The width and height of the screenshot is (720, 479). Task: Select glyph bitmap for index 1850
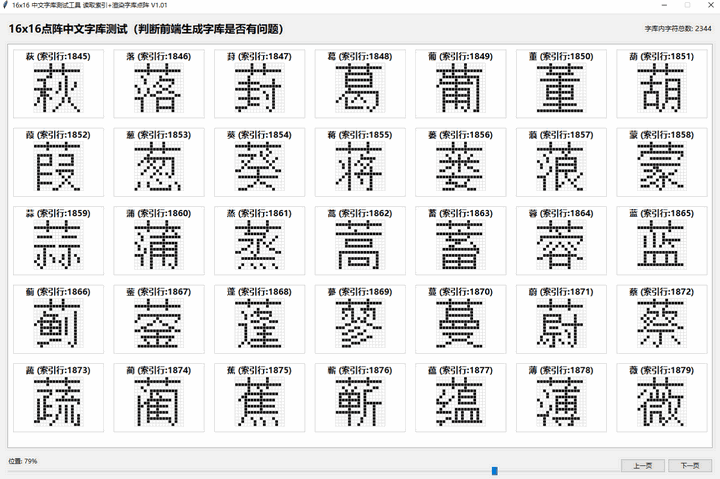(561, 89)
